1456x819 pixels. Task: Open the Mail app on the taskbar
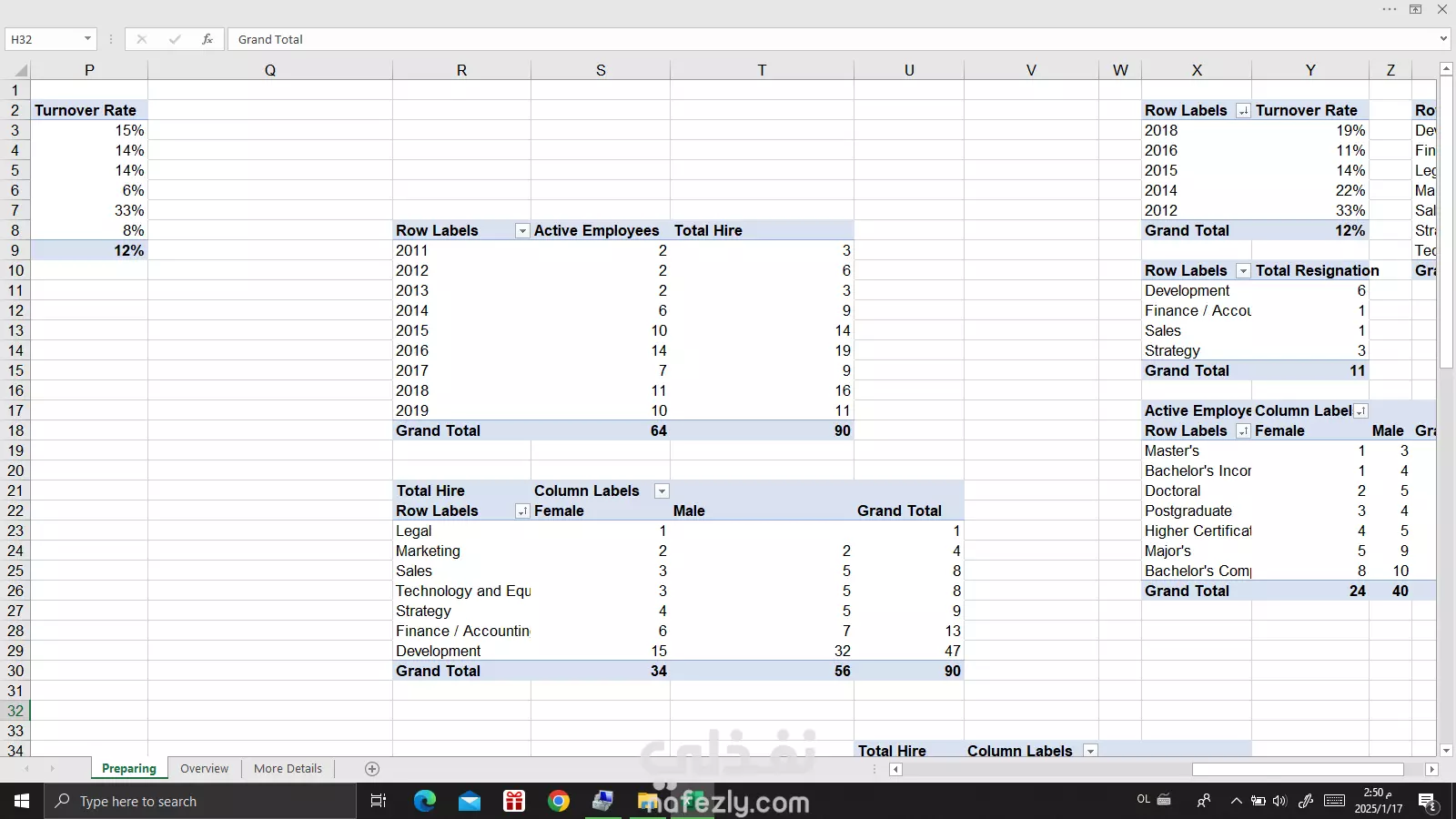tap(470, 801)
